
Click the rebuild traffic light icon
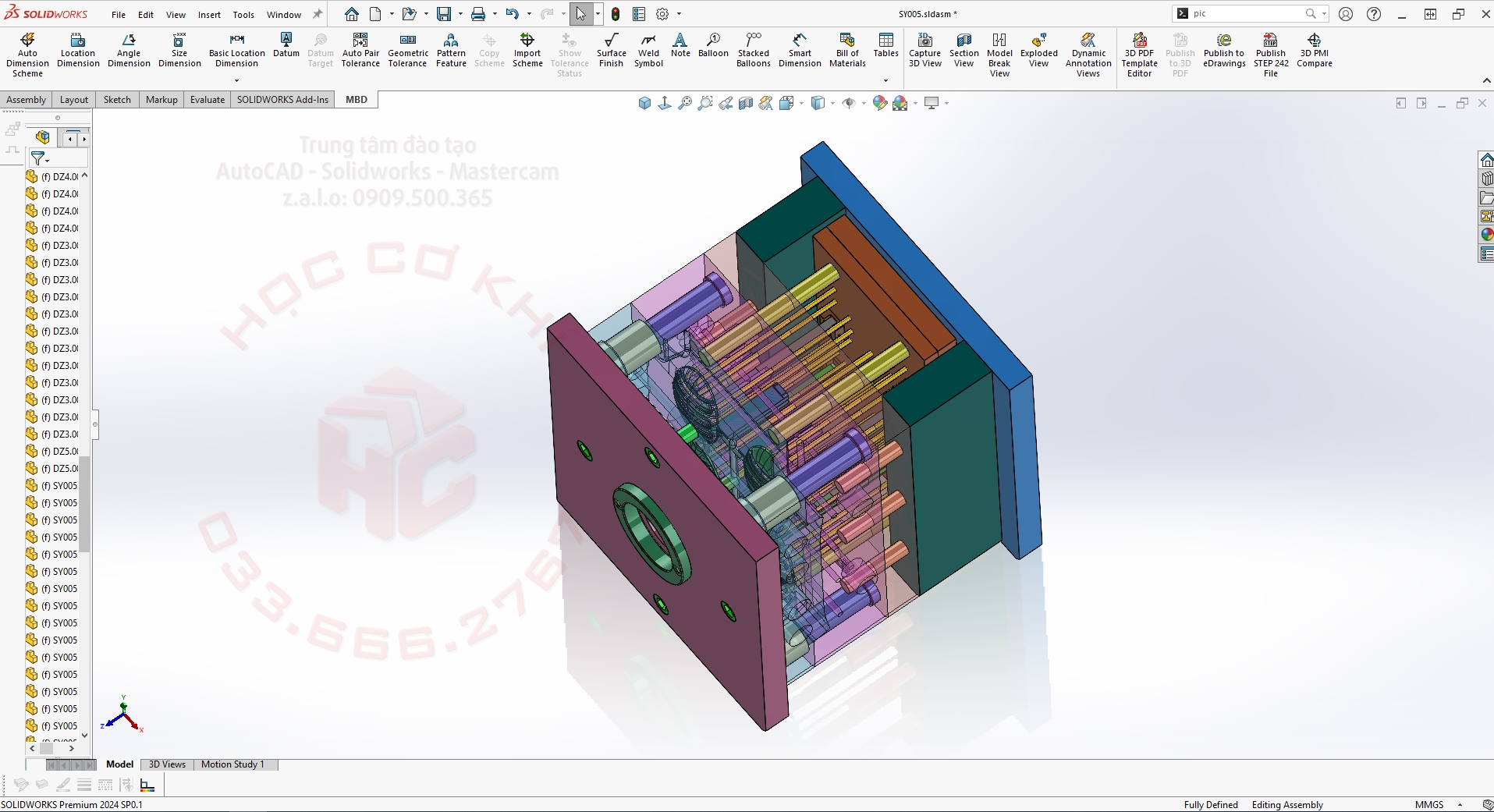click(616, 14)
